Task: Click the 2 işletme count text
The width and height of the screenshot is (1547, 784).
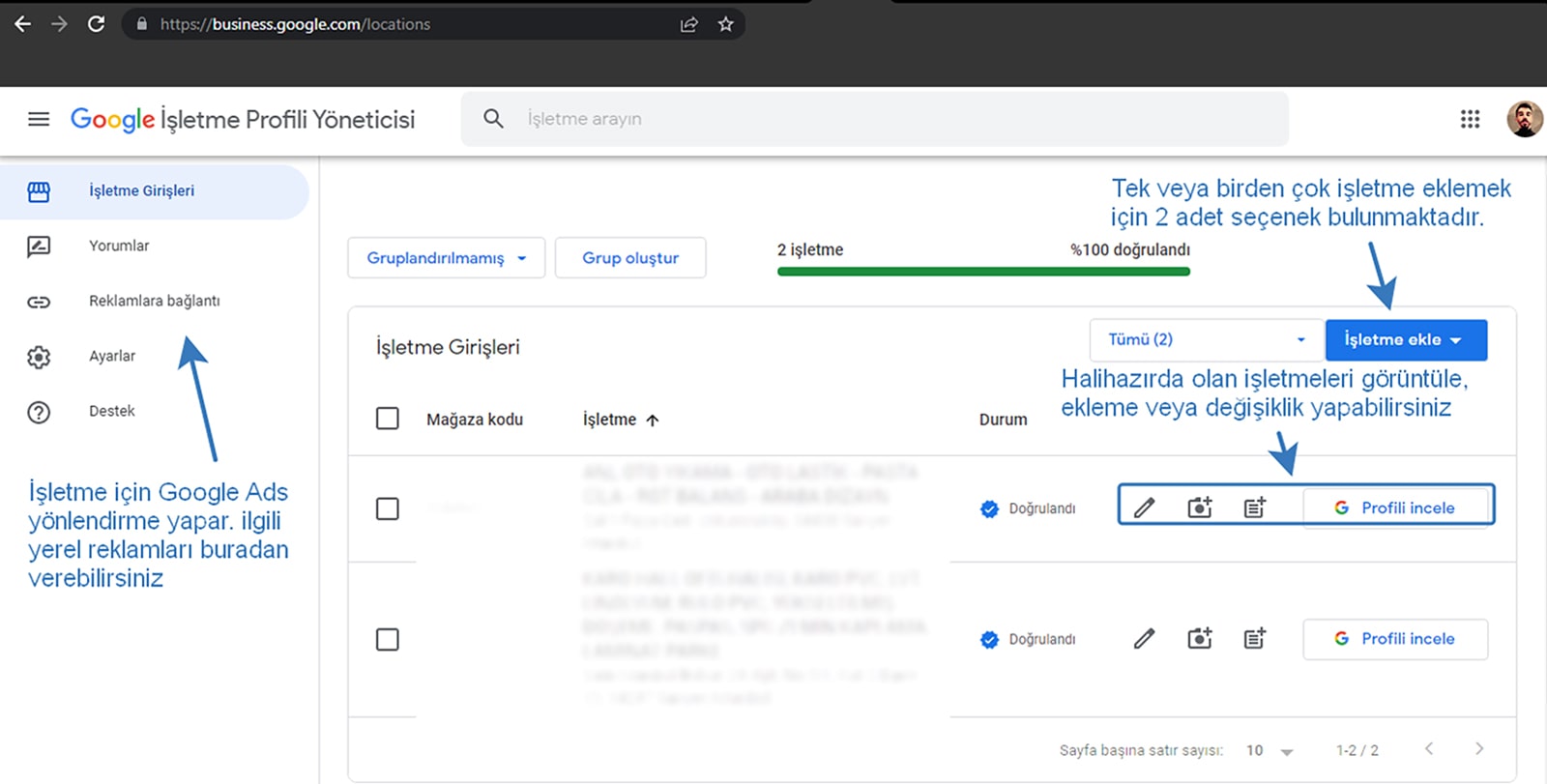Action: 810,249
